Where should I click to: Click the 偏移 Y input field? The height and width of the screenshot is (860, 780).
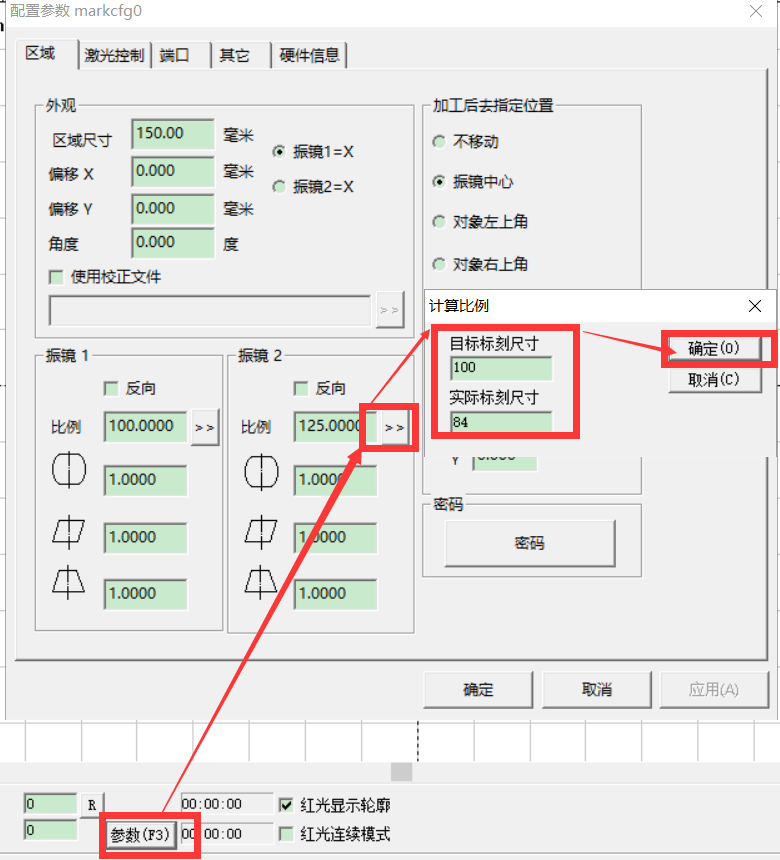[x=173, y=208]
